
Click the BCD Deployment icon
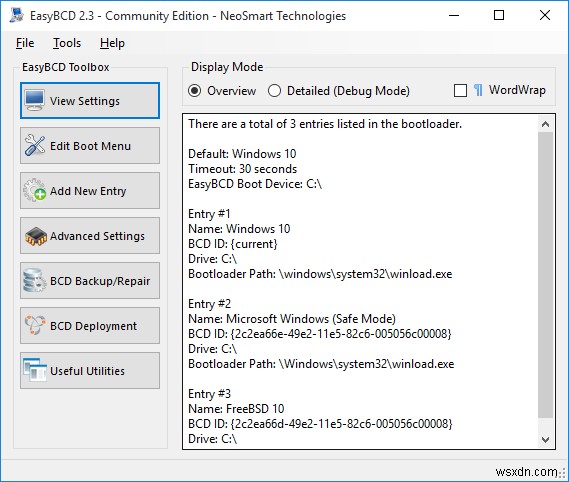point(35,325)
